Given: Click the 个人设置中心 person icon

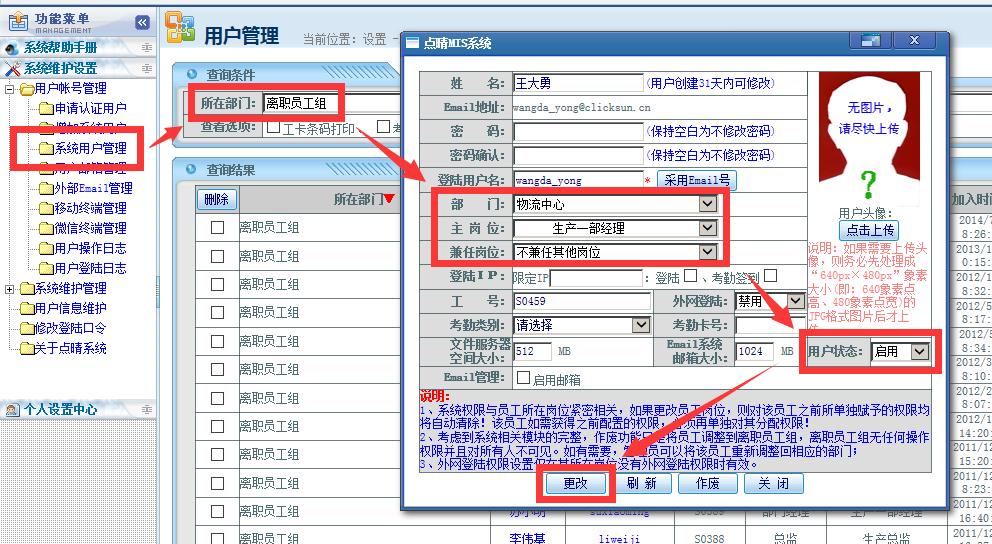Looking at the screenshot, I should point(12,410).
